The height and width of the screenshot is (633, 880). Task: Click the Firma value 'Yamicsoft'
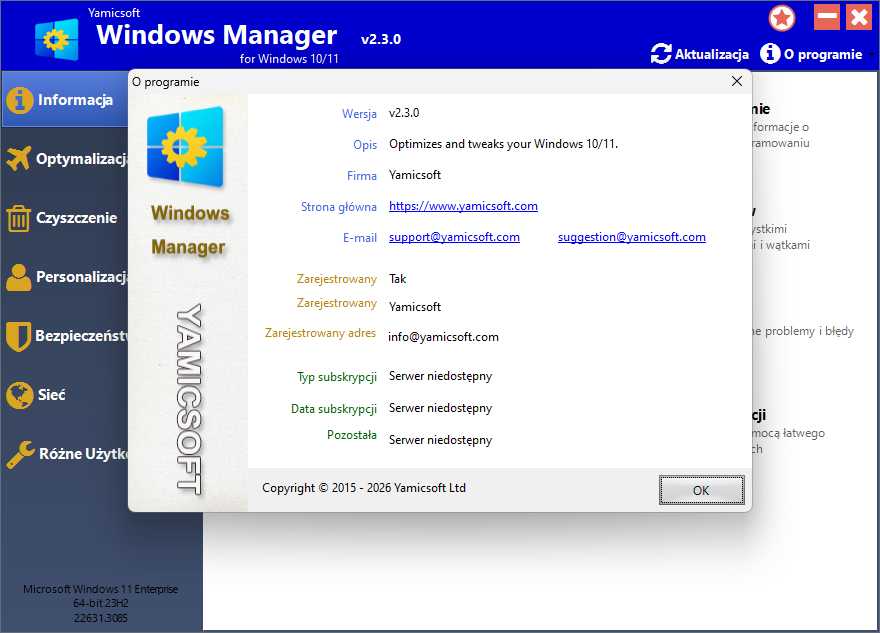point(415,175)
